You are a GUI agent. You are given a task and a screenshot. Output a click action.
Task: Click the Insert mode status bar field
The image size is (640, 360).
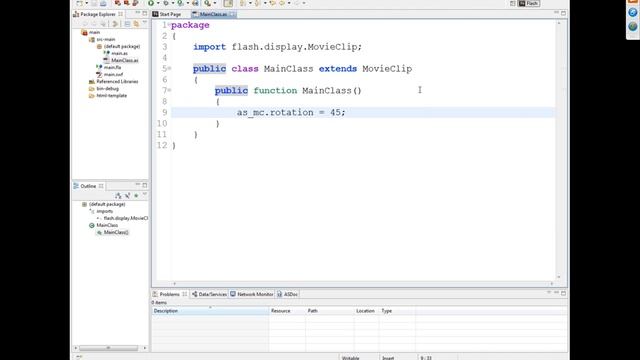point(388,358)
